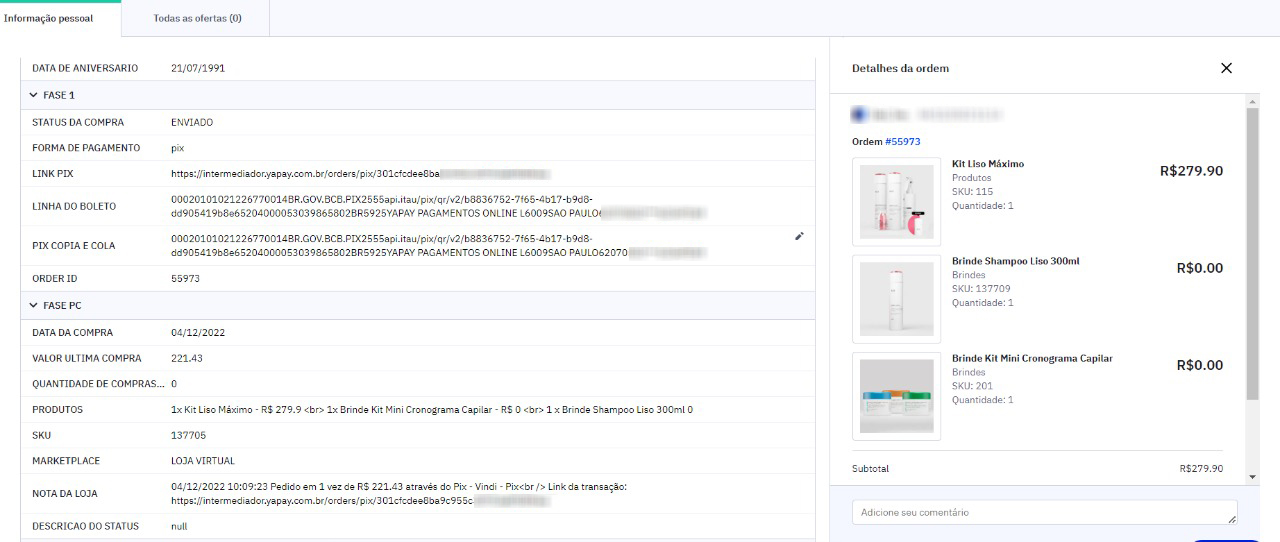
Task: Open order link #55973
Action: coord(902,142)
